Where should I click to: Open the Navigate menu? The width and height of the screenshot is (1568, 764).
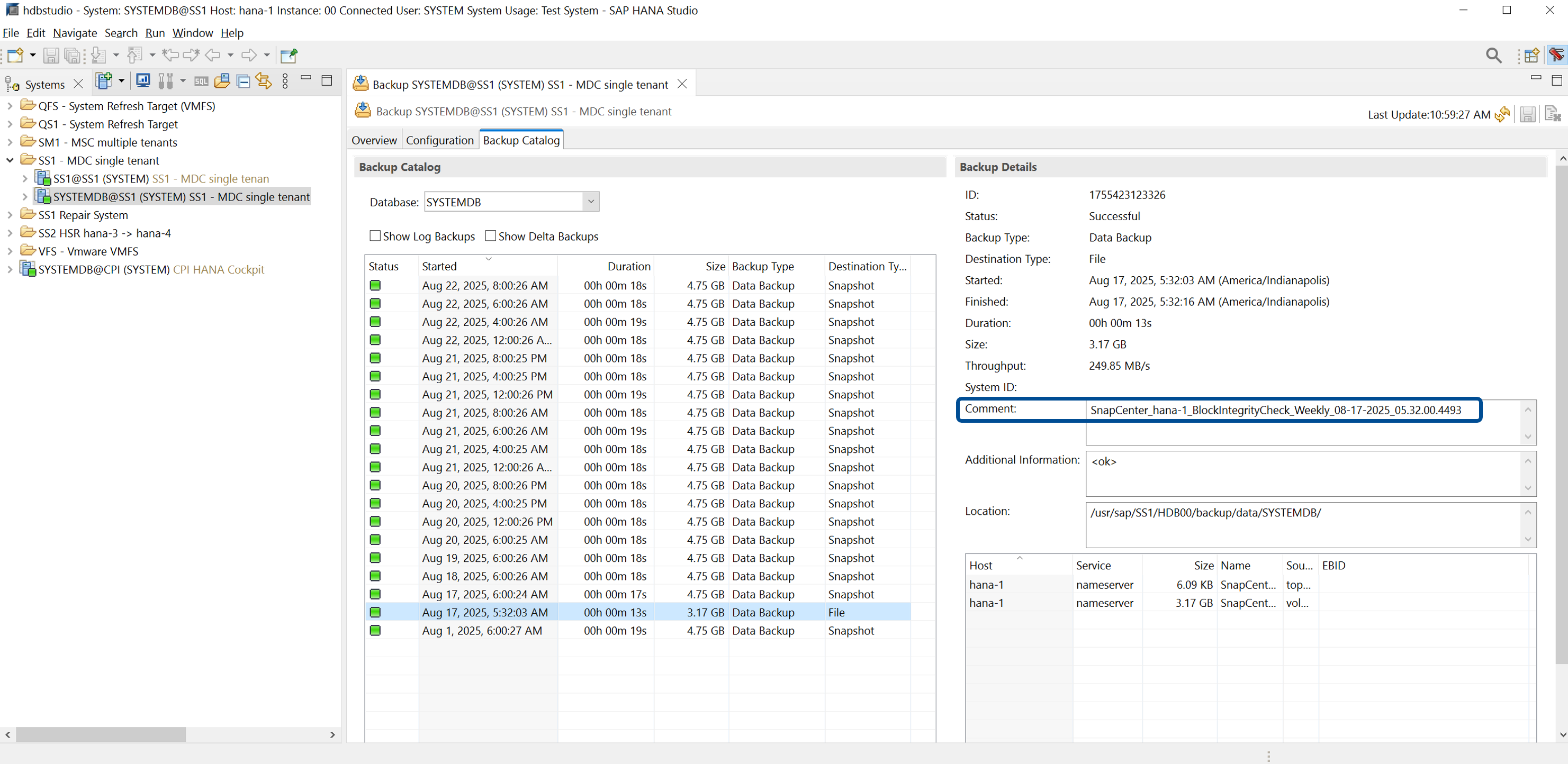(74, 33)
